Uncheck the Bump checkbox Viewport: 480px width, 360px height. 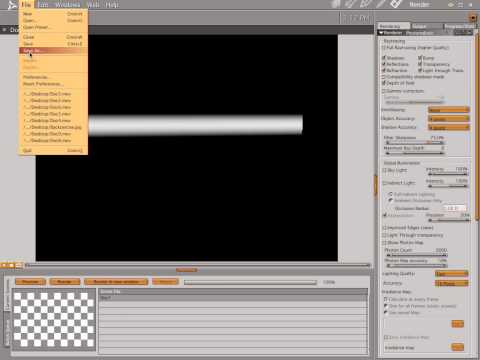pos(420,58)
